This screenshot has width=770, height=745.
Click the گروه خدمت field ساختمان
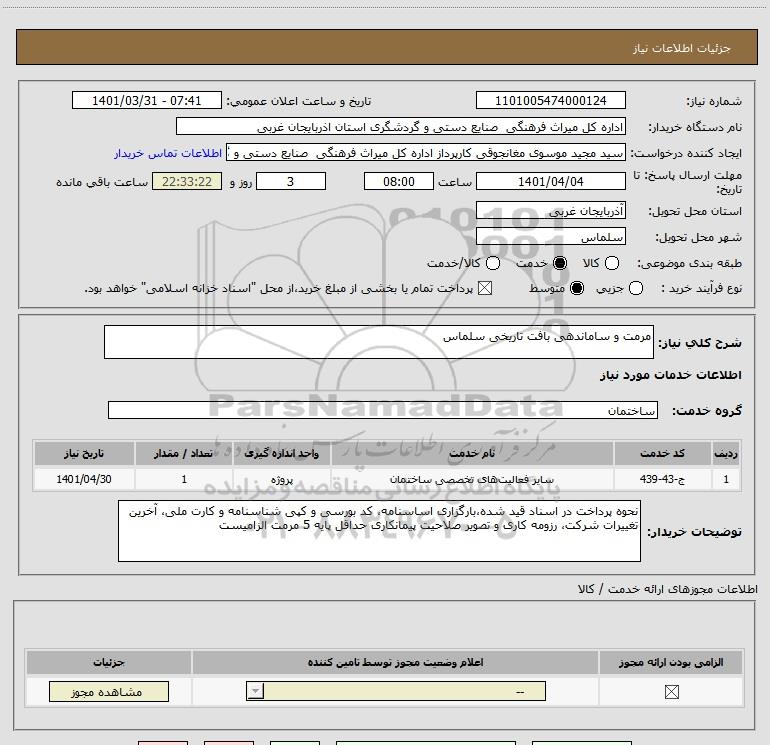click(383, 410)
